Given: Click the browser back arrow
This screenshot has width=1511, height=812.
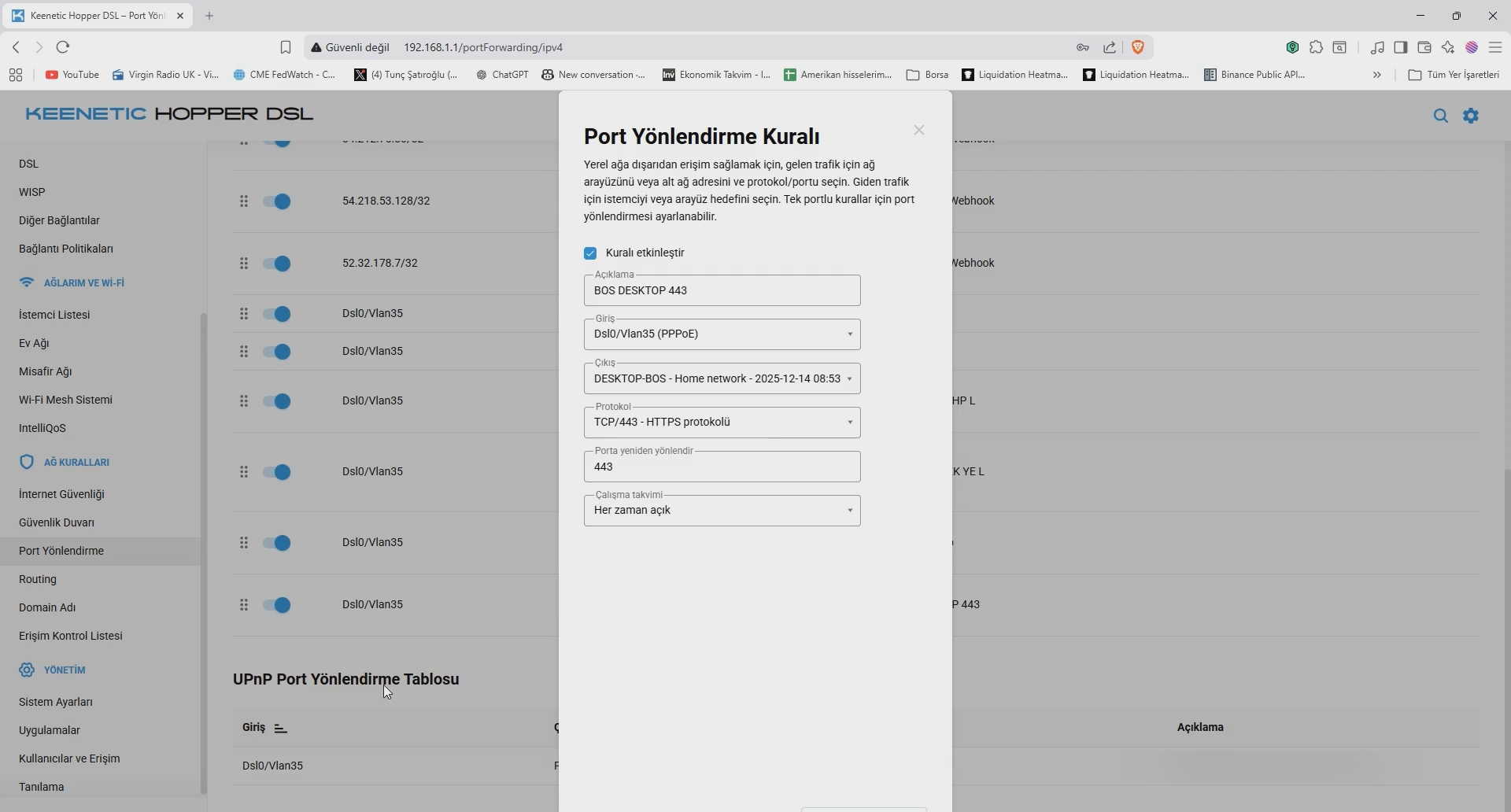Looking at the screenshot, I should 16,47.
